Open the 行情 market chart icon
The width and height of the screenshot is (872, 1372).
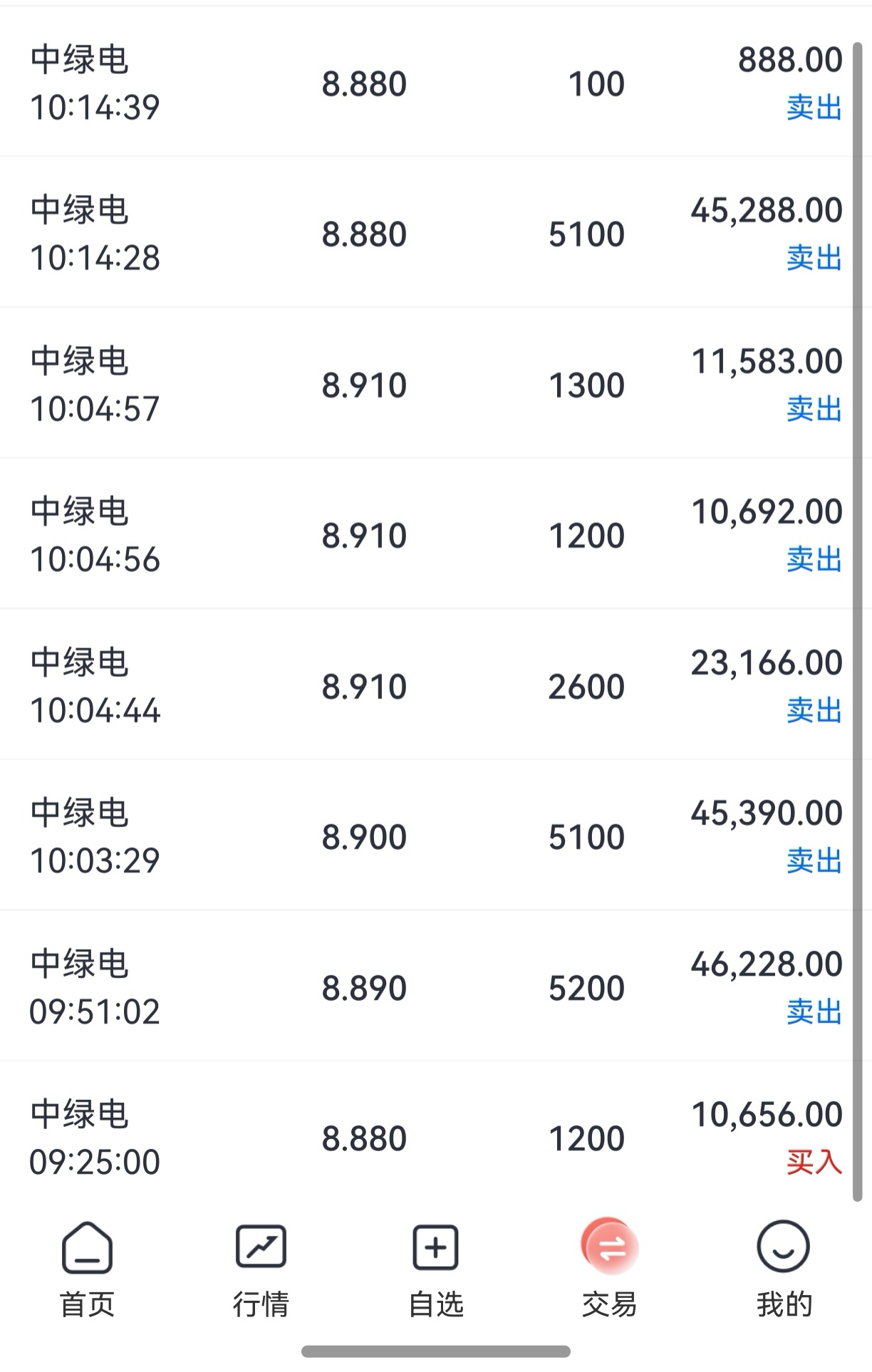point(261,1247)
